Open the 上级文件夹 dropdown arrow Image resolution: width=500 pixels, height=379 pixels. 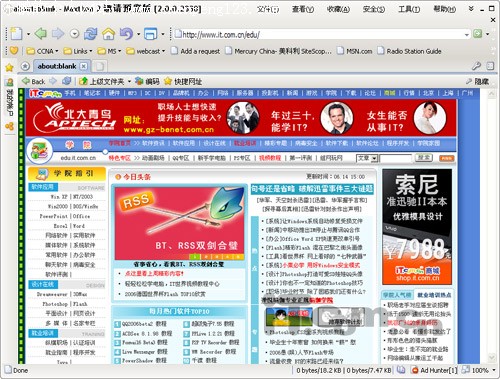[129, 82]
